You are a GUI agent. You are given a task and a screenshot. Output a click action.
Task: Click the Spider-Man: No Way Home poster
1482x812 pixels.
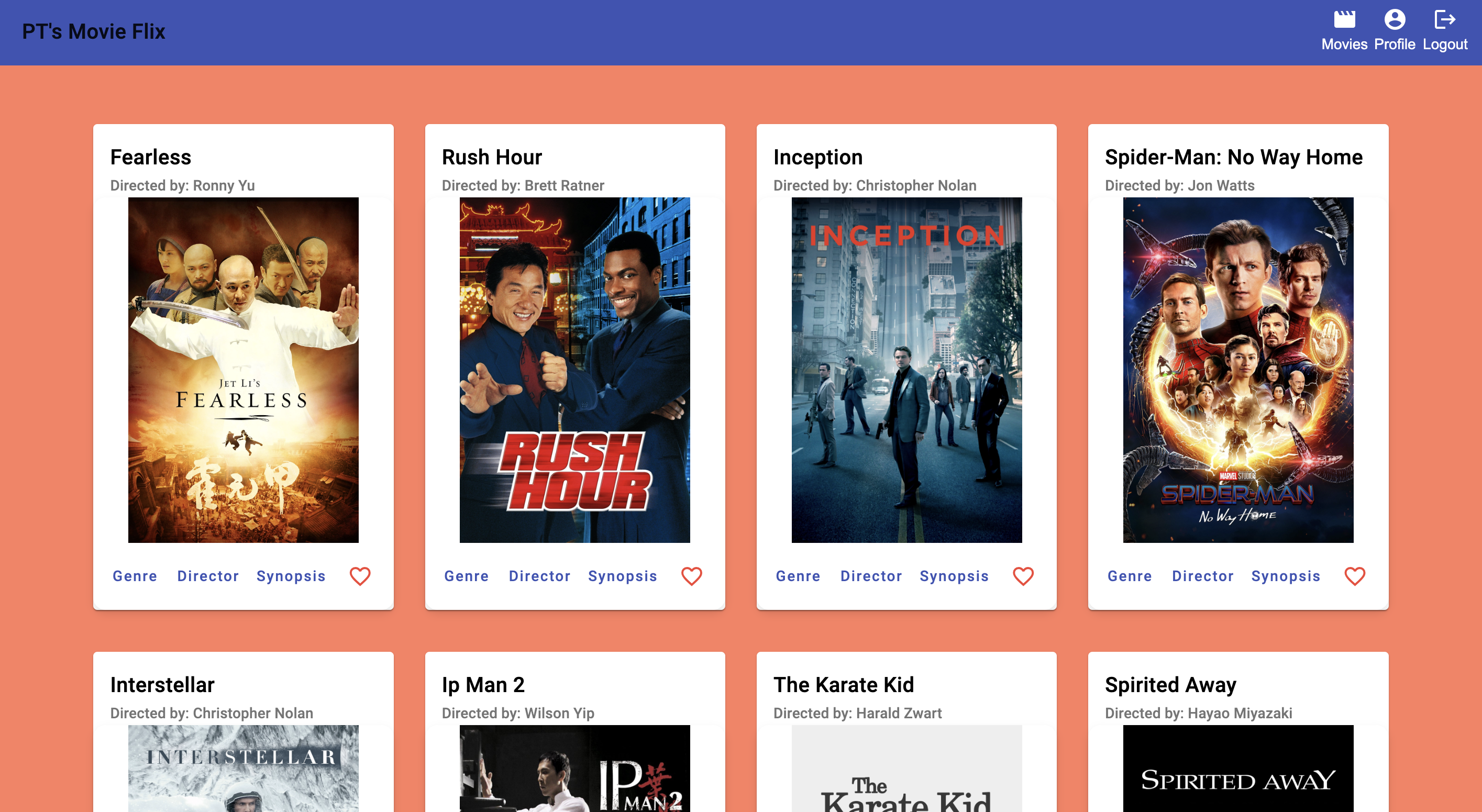point(1238,370)
